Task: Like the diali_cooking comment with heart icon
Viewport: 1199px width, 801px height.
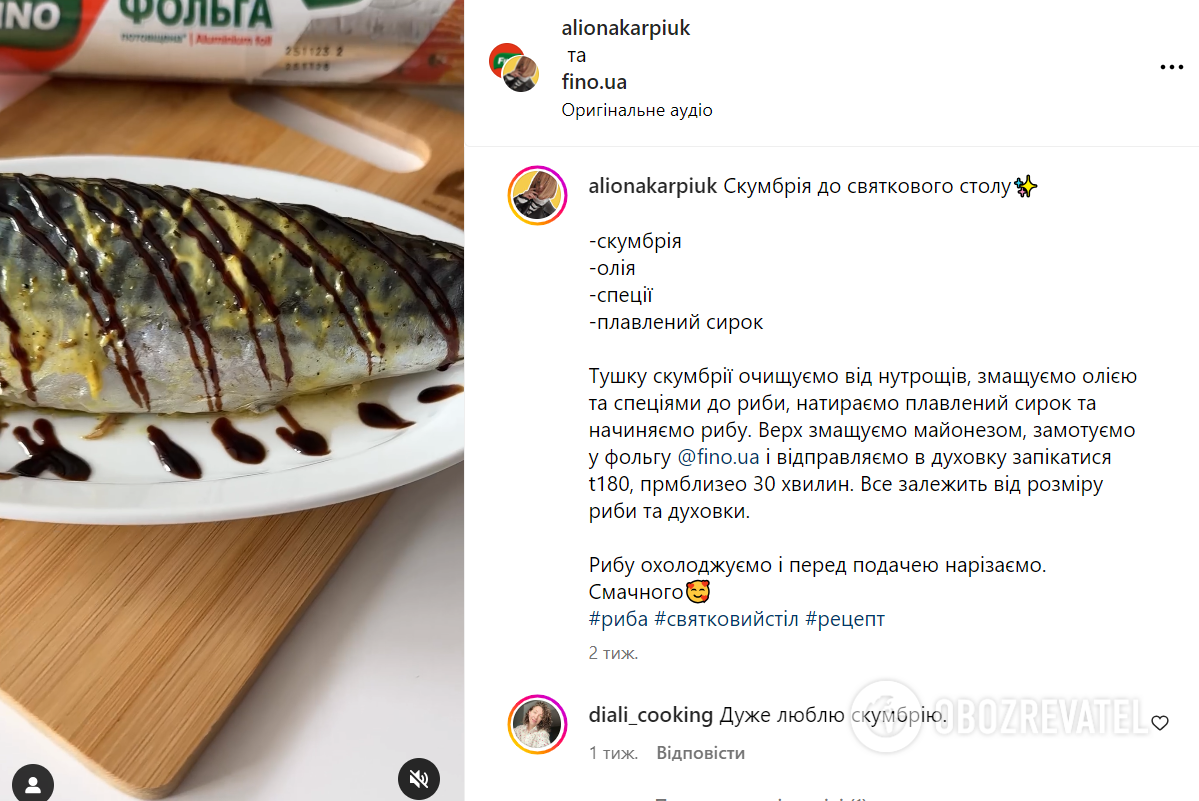Action: pos(1160,722)
